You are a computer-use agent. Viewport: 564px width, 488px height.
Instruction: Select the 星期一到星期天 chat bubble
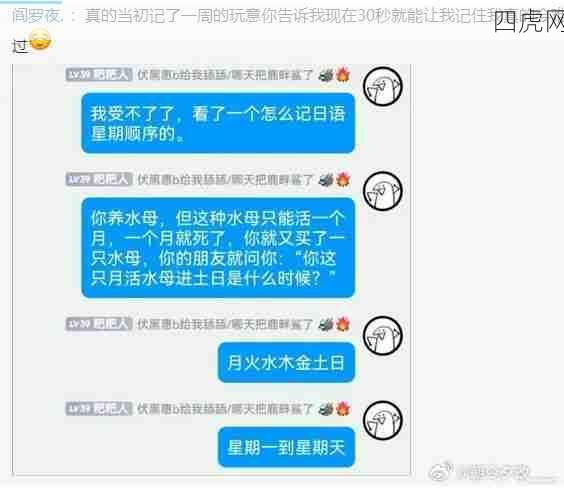tap(286, 447)
